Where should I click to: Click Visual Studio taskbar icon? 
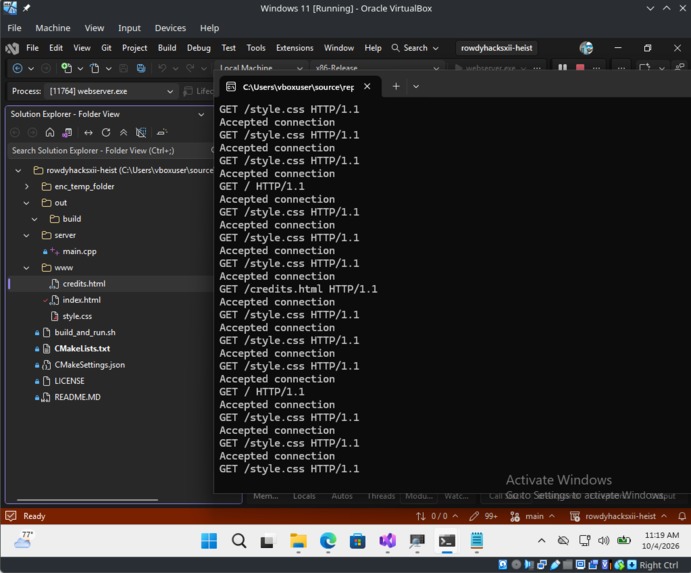point(387,541)
